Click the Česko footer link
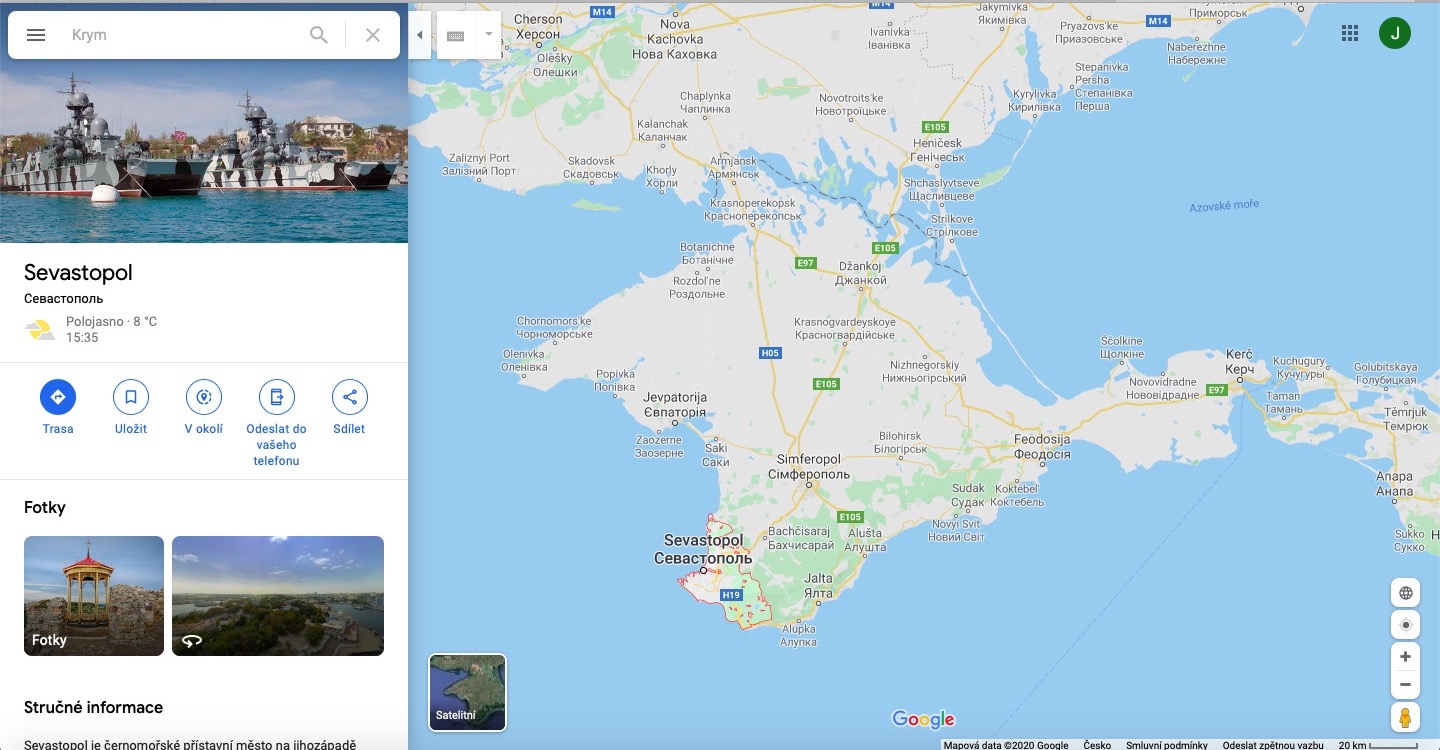Screen dimensions: 1440x750 pyautogui.click(x=1097, y=745)
